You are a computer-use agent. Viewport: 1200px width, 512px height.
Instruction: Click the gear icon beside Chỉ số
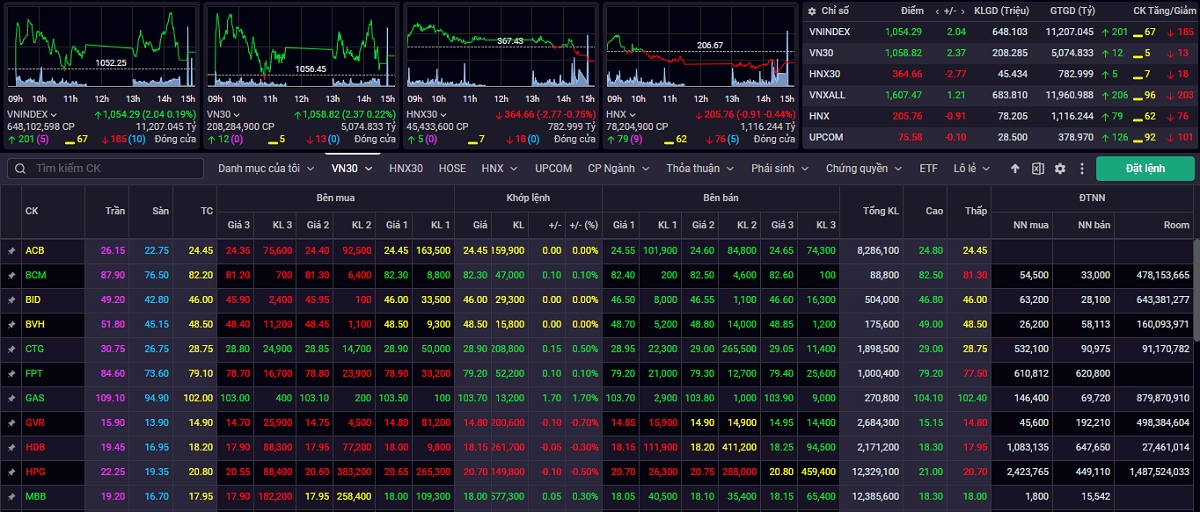click(x=811, y=11)
